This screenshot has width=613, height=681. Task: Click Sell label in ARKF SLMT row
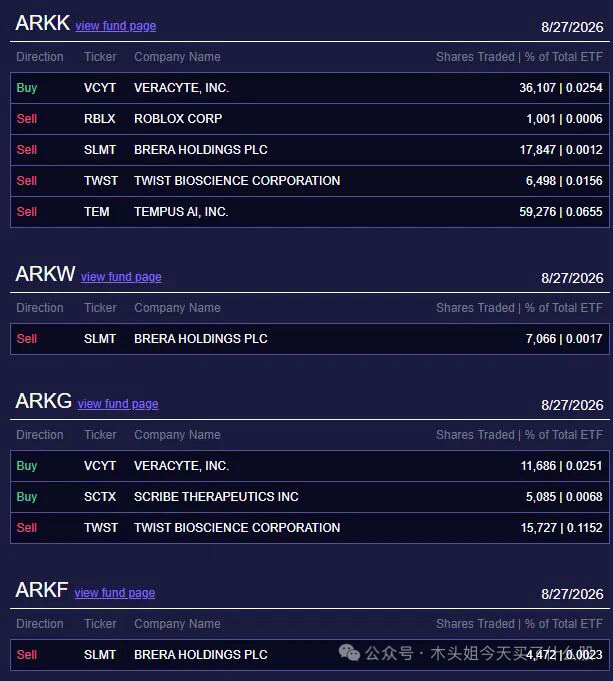27,655
